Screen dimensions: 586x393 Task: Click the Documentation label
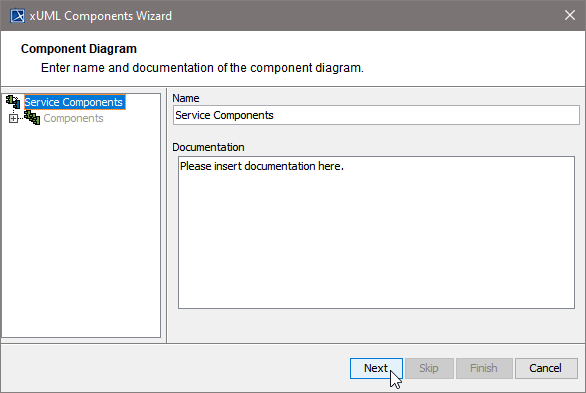point(208,147)
